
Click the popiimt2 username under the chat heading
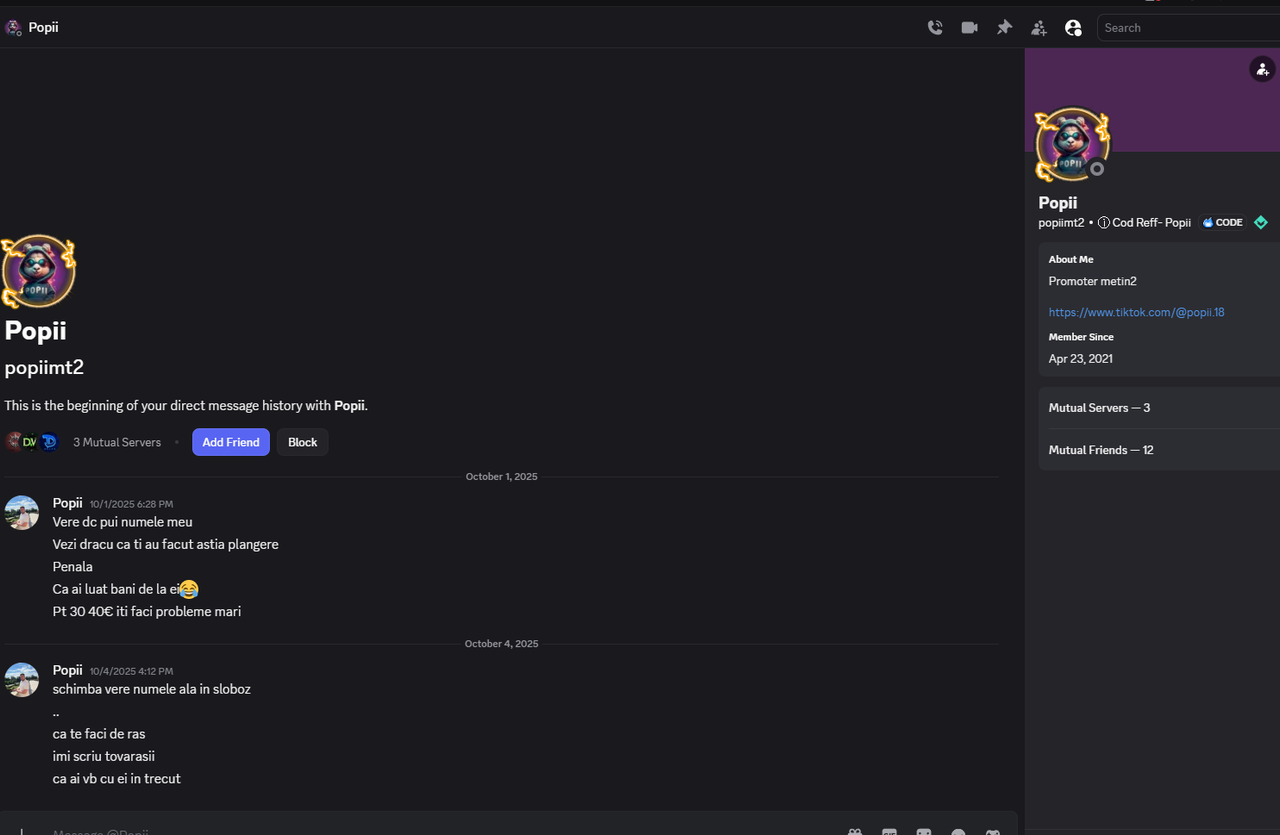tap(44, 367)
